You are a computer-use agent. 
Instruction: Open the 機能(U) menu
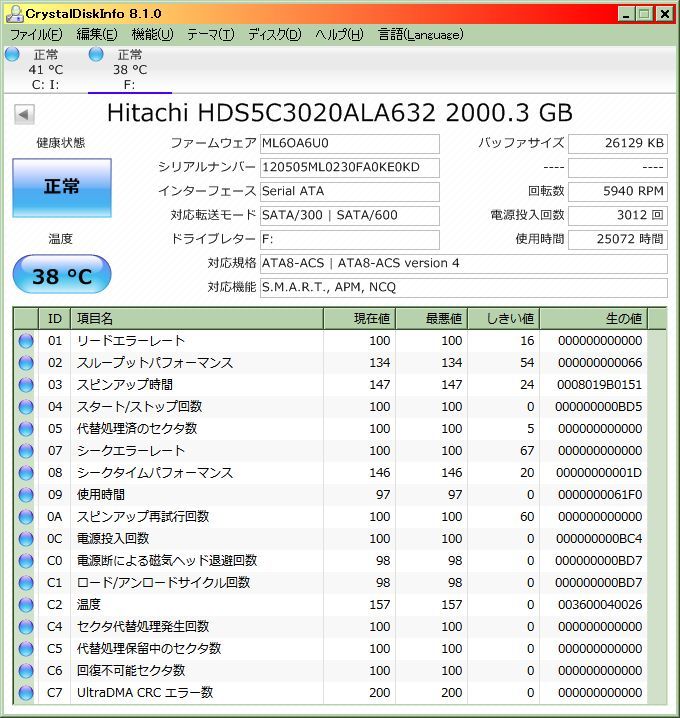tap(152, 34)
